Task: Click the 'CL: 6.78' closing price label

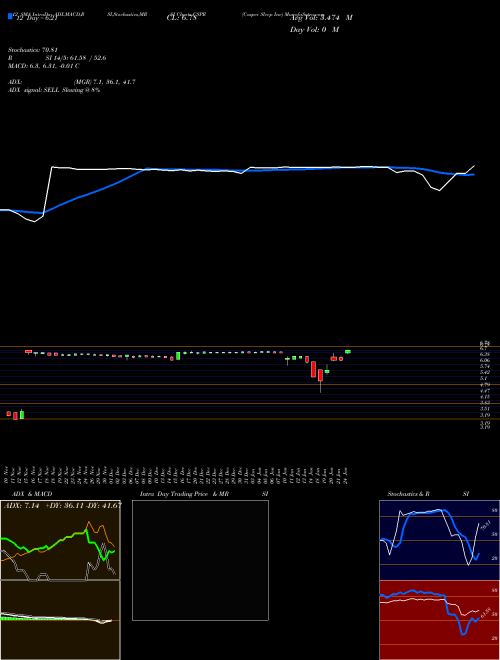Action: click(182, 18)
